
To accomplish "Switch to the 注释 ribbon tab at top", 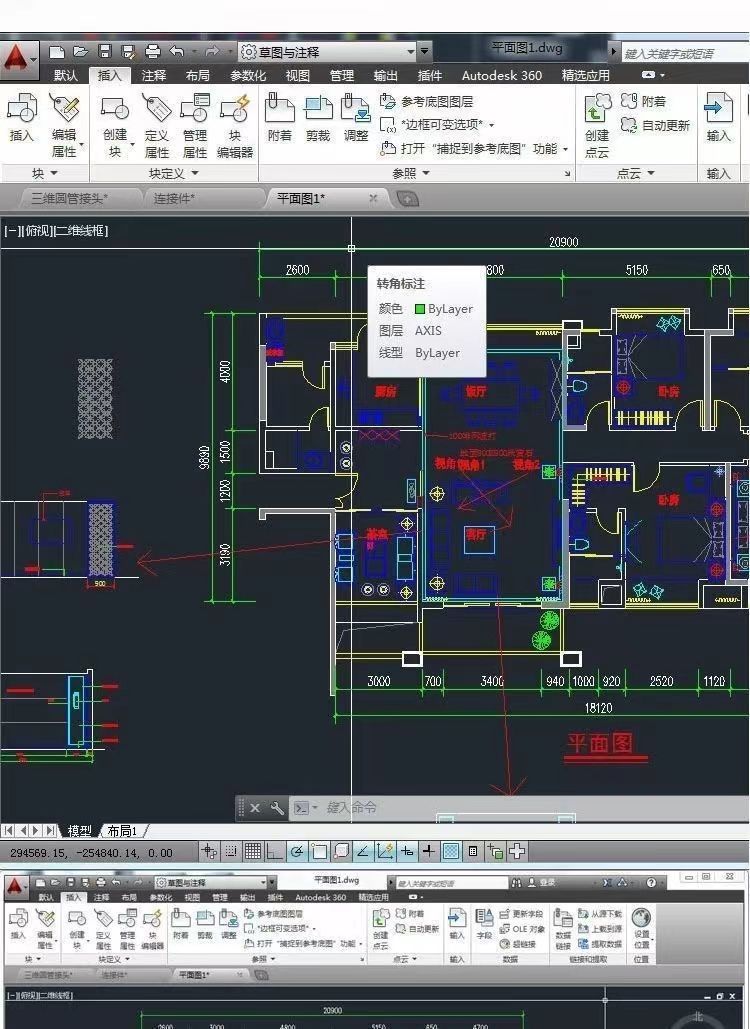I will click(154, 76).
